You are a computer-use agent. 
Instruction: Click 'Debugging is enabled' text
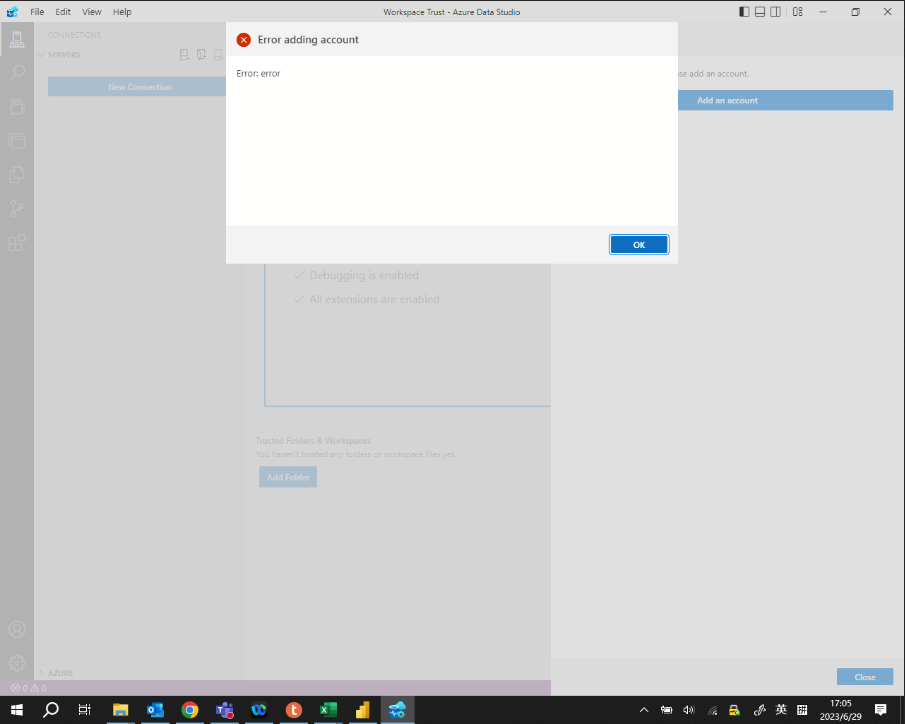click(364, 275)
